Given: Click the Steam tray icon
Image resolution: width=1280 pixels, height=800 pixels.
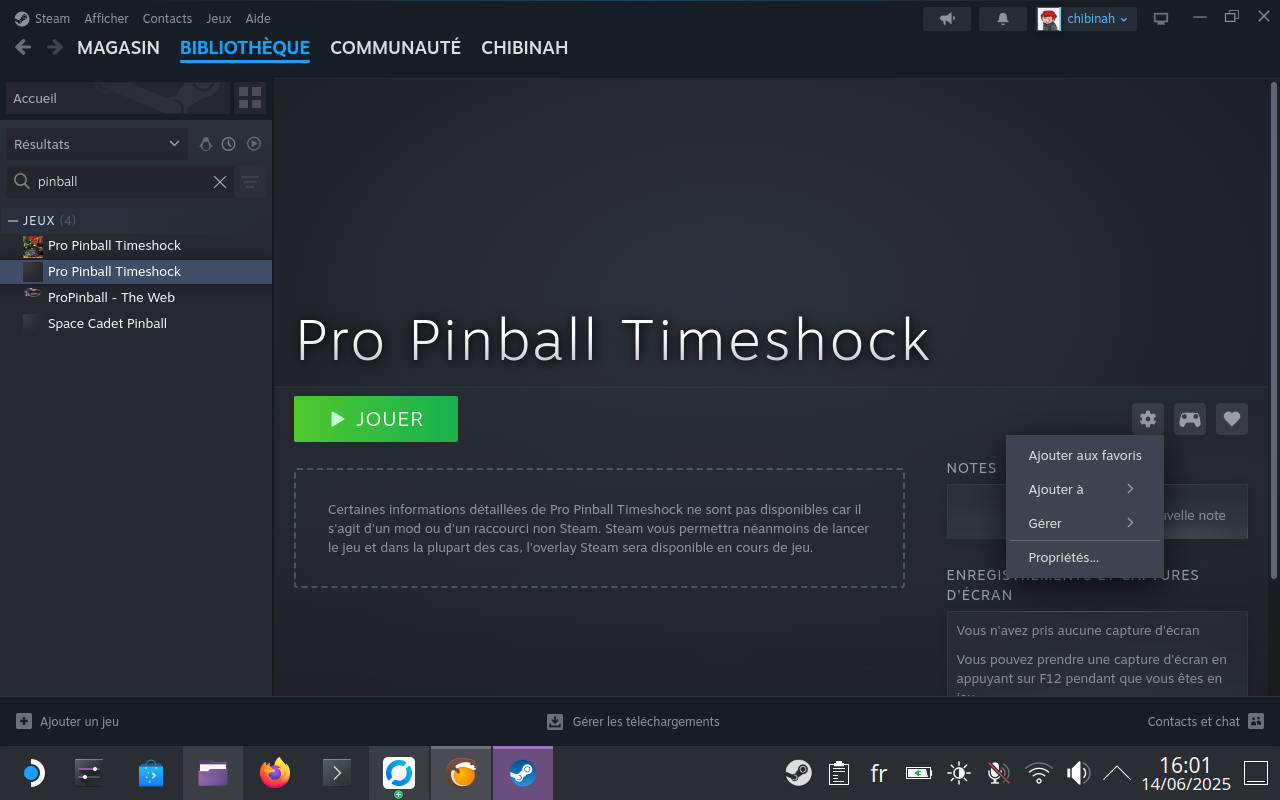Looking at the screenshot, I should click(798, 773).
